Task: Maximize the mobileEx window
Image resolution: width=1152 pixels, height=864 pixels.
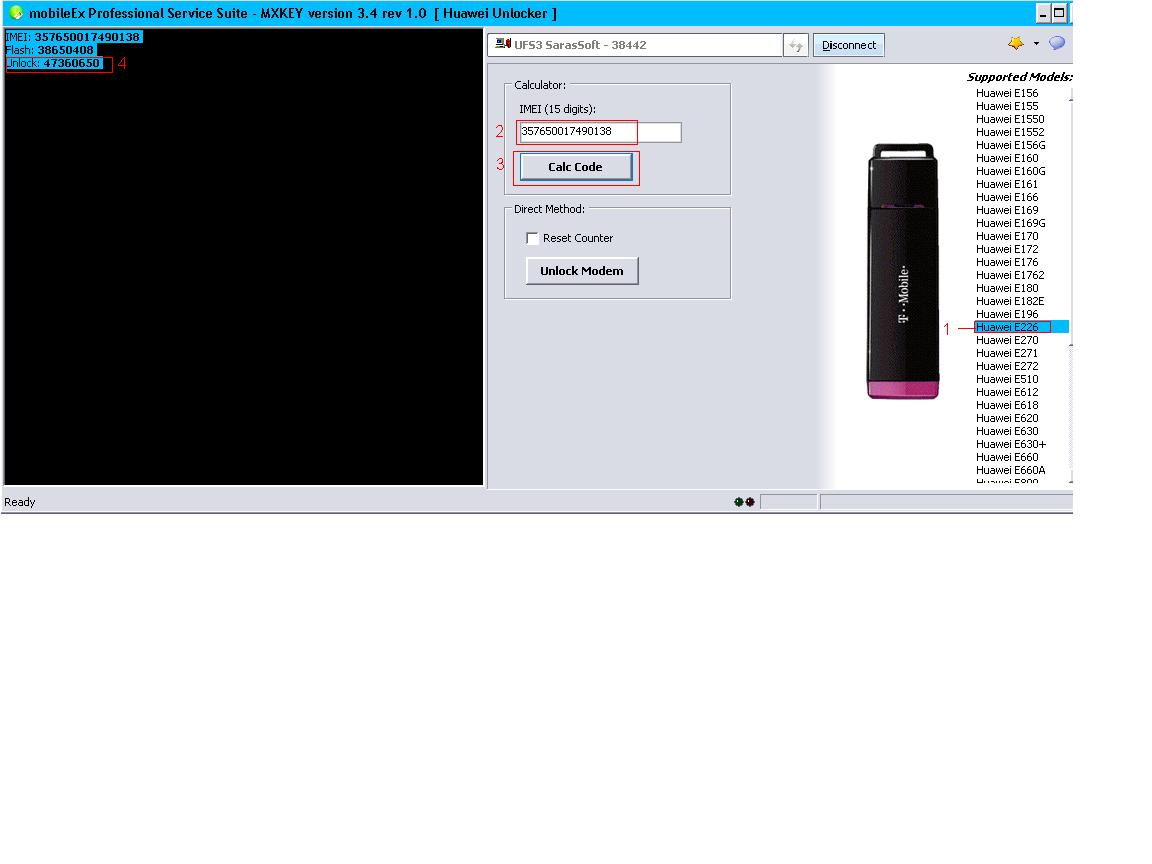Action: (x=1059, y=13)
